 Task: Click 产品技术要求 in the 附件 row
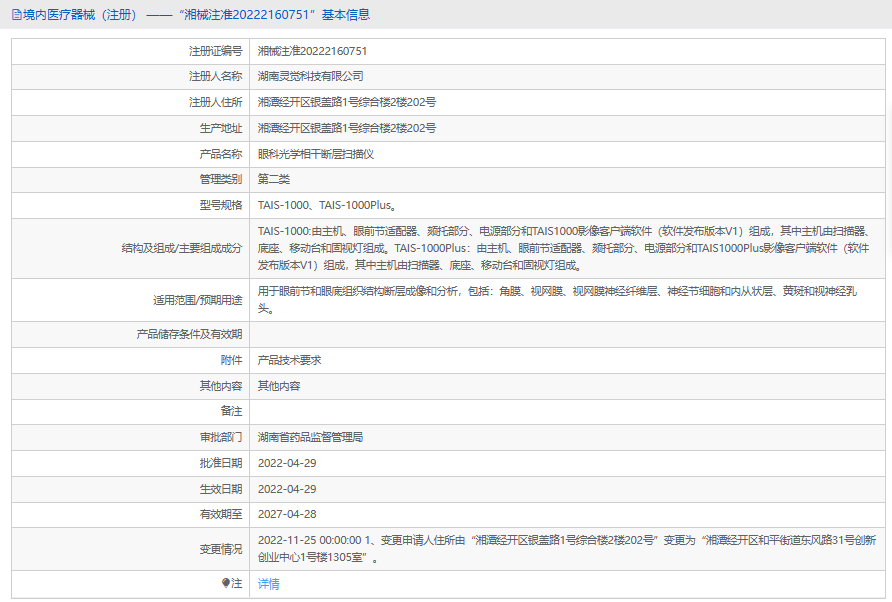pos(289,360)
